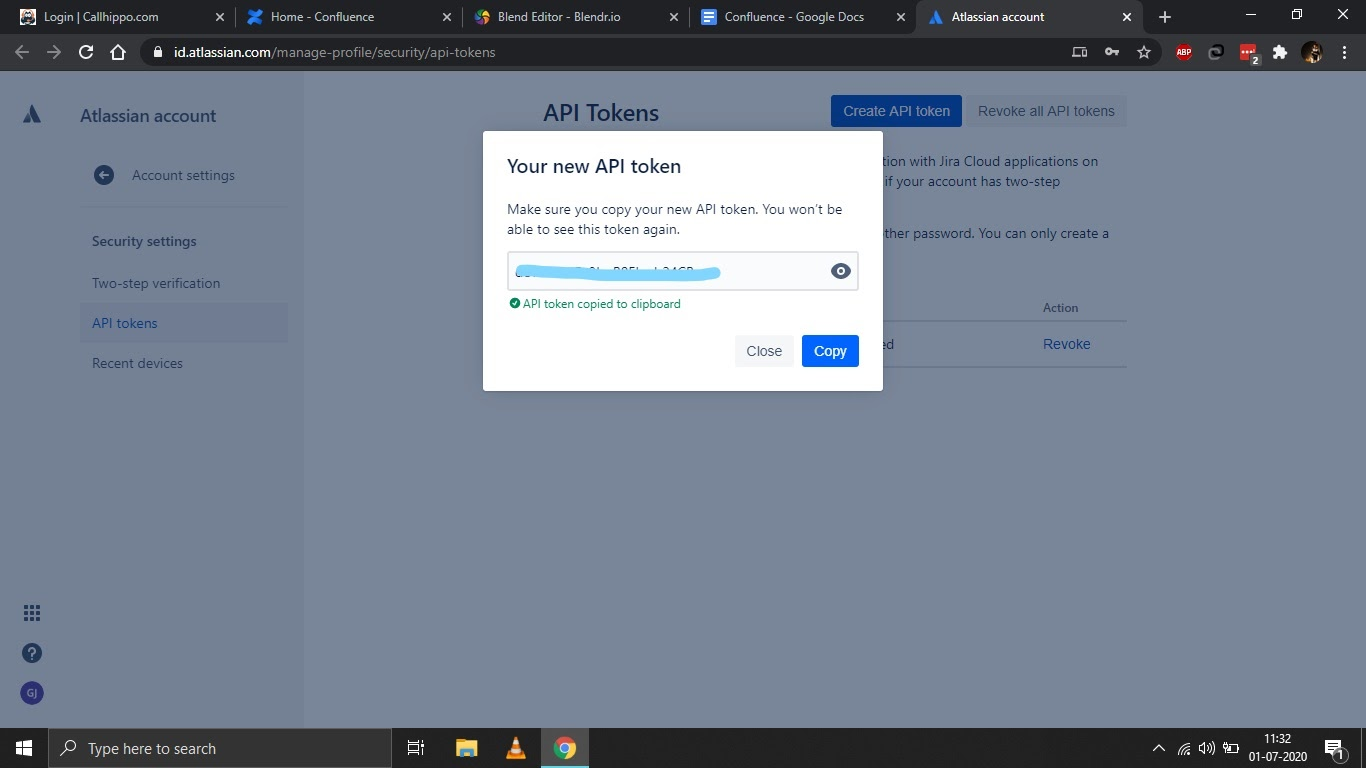Image resolution: width=1366 pixels, height=768 pixels.
Task: Open the GJ profile avatar
Action: pyautogui.click(x=32, y=693)
